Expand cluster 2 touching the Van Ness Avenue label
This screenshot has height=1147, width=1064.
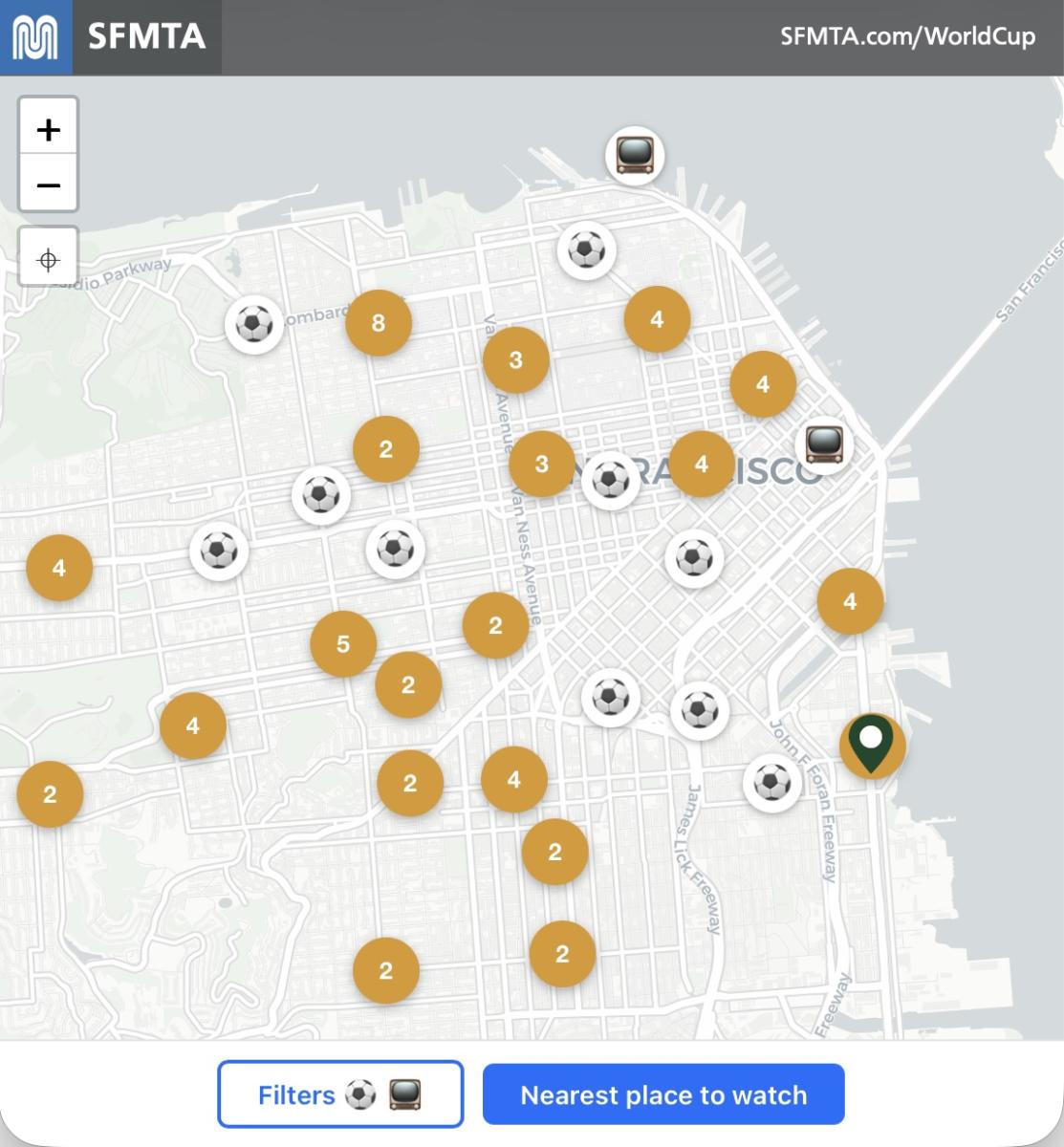(495, 625)
